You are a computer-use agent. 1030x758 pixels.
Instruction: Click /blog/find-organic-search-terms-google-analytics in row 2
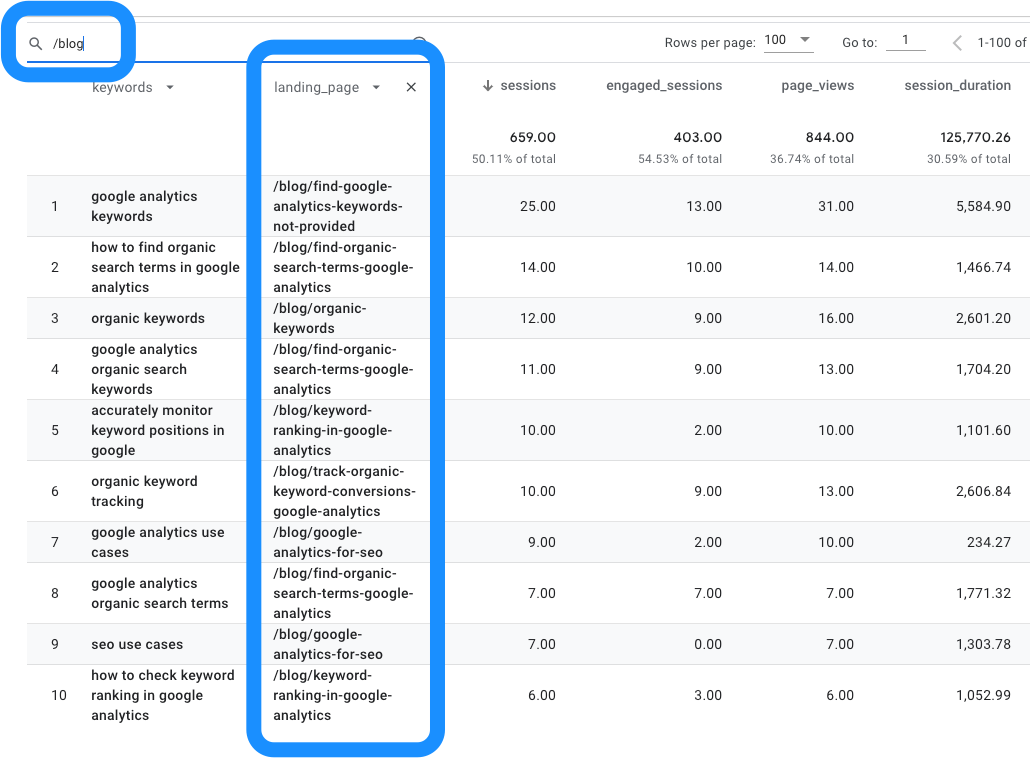click(x=343, y=267)
